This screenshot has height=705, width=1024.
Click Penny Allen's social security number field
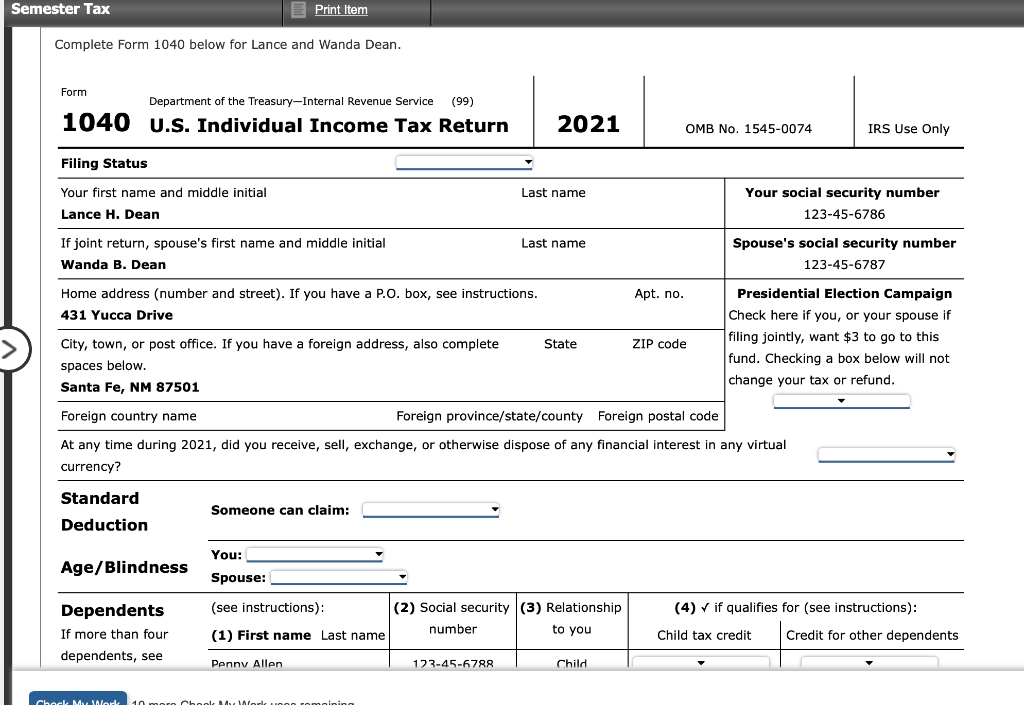(452, 663)
